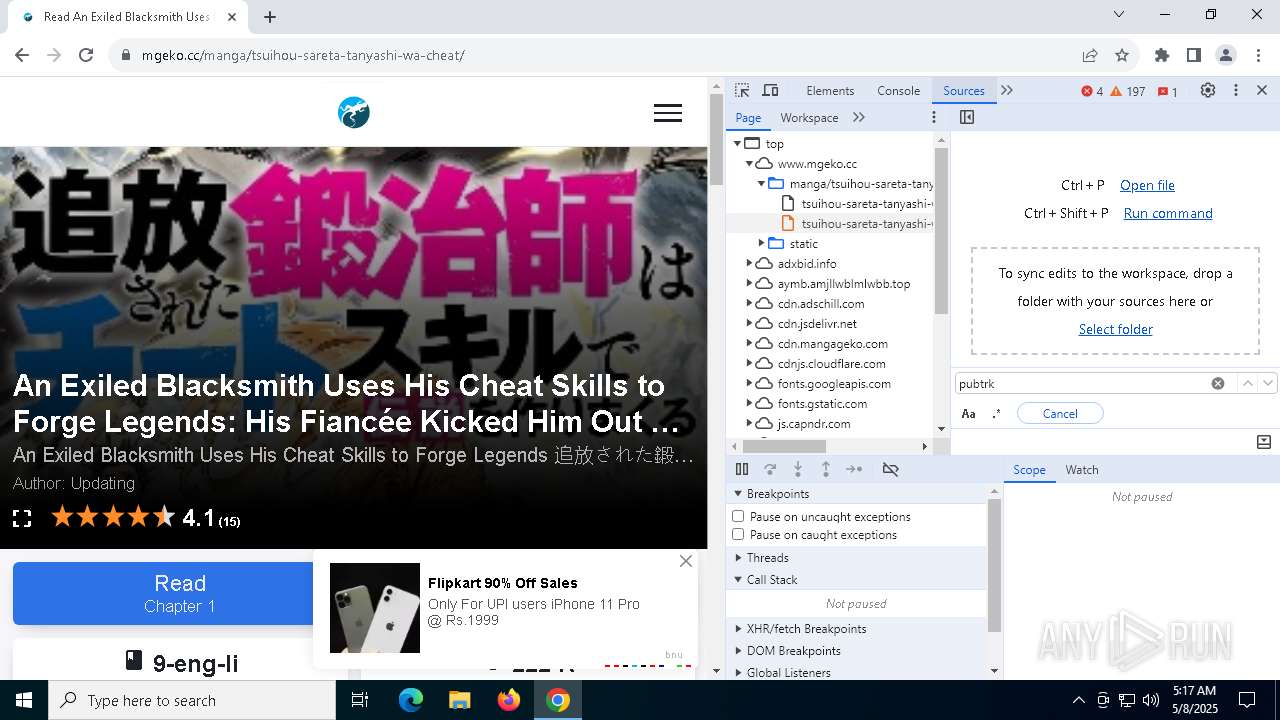Click the debugger Step icon
This screenshot has height=720, width=1280.
pyautogui.click(x=854, y=469)
